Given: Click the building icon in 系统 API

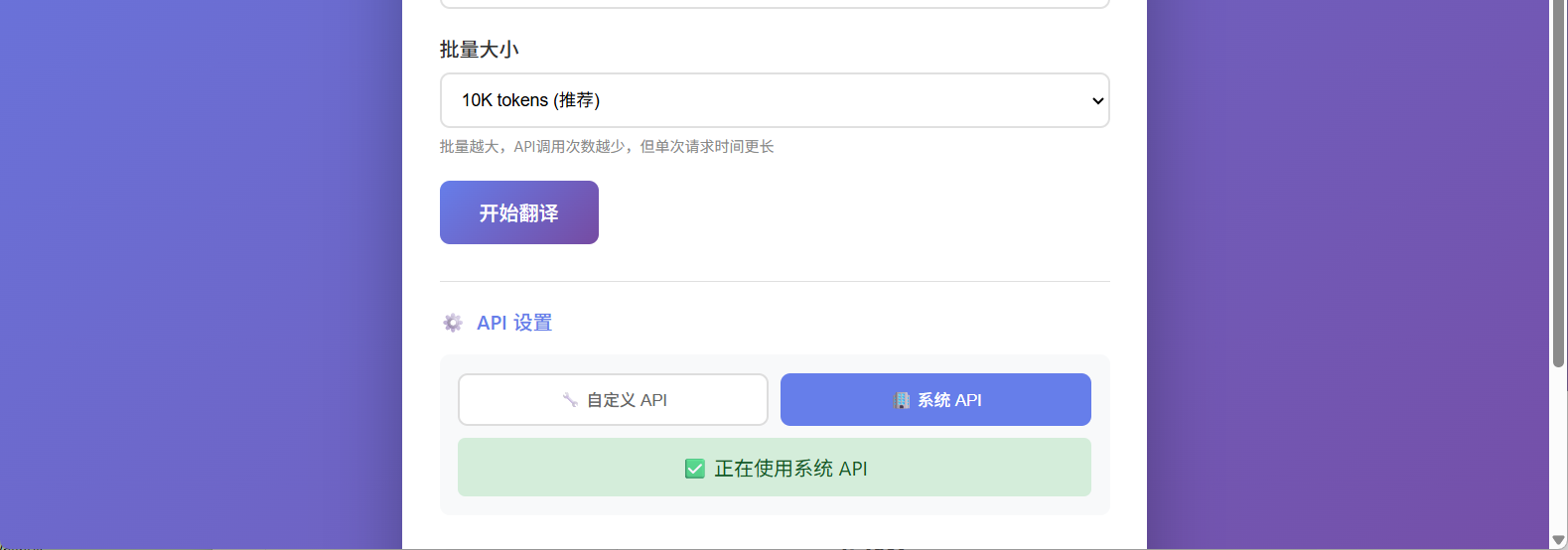Looking at the screenshot, I should click(x=901, y=400).
